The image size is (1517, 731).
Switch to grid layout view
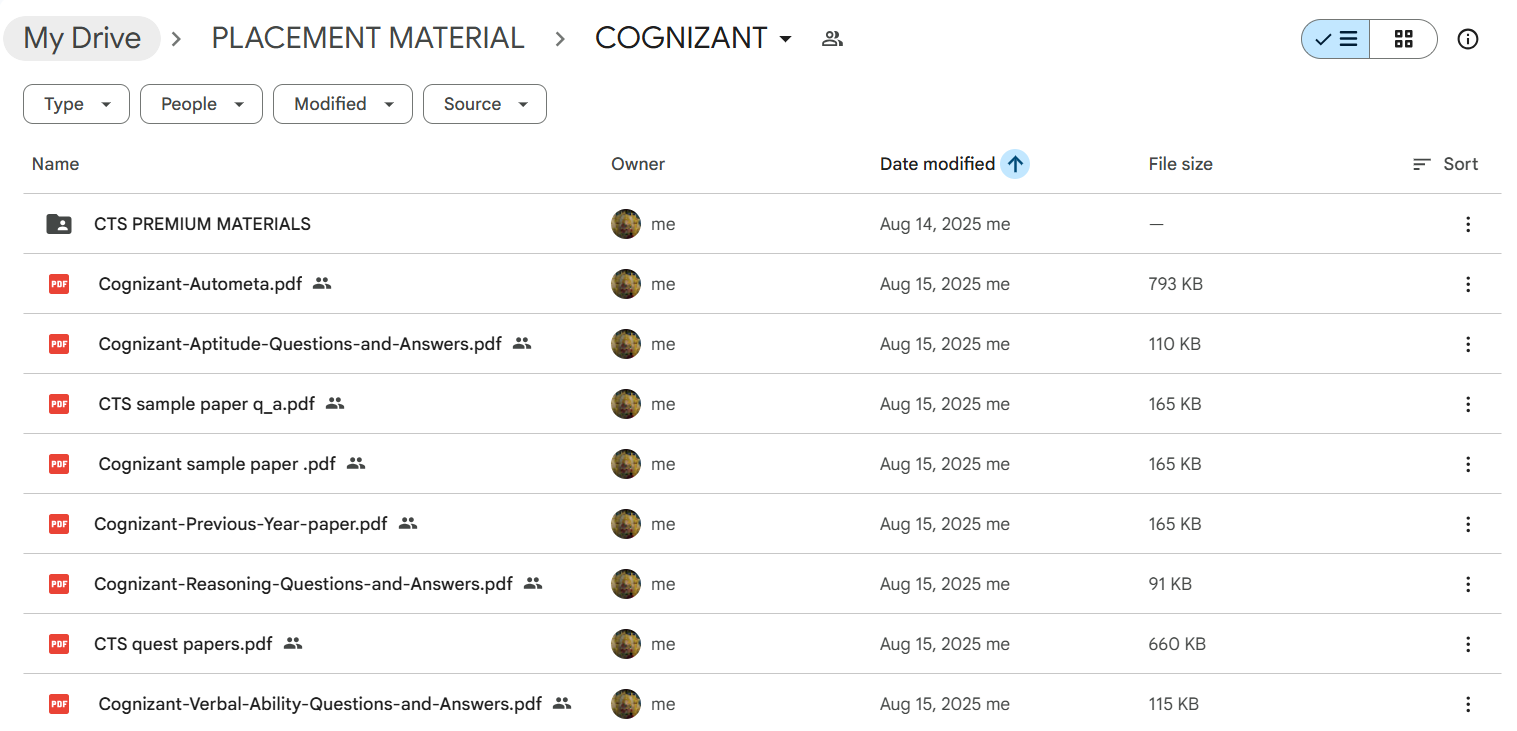click(x=1403, y=39)
